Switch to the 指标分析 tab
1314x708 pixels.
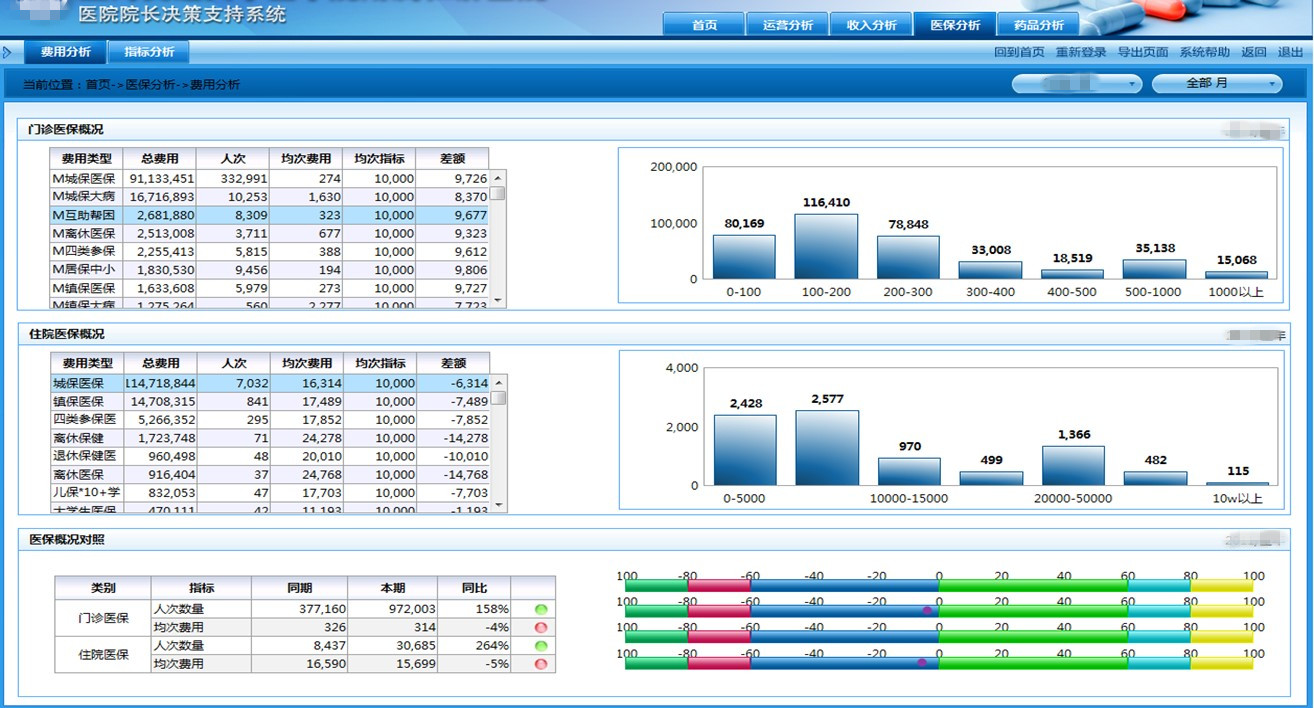coord(149,52)
